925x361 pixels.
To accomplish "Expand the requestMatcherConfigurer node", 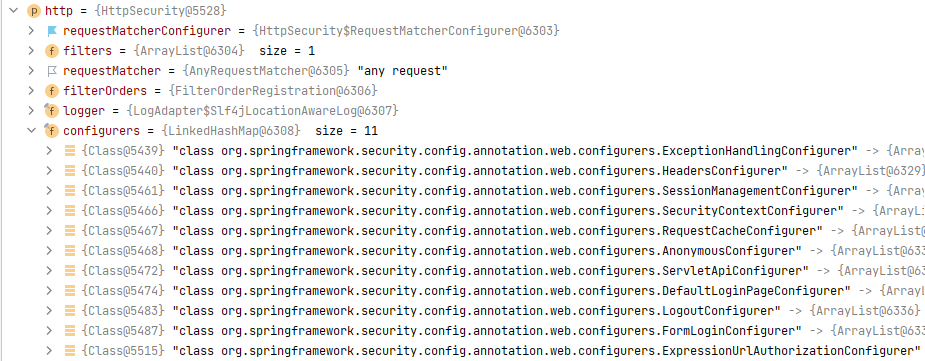I will (32, 31).
